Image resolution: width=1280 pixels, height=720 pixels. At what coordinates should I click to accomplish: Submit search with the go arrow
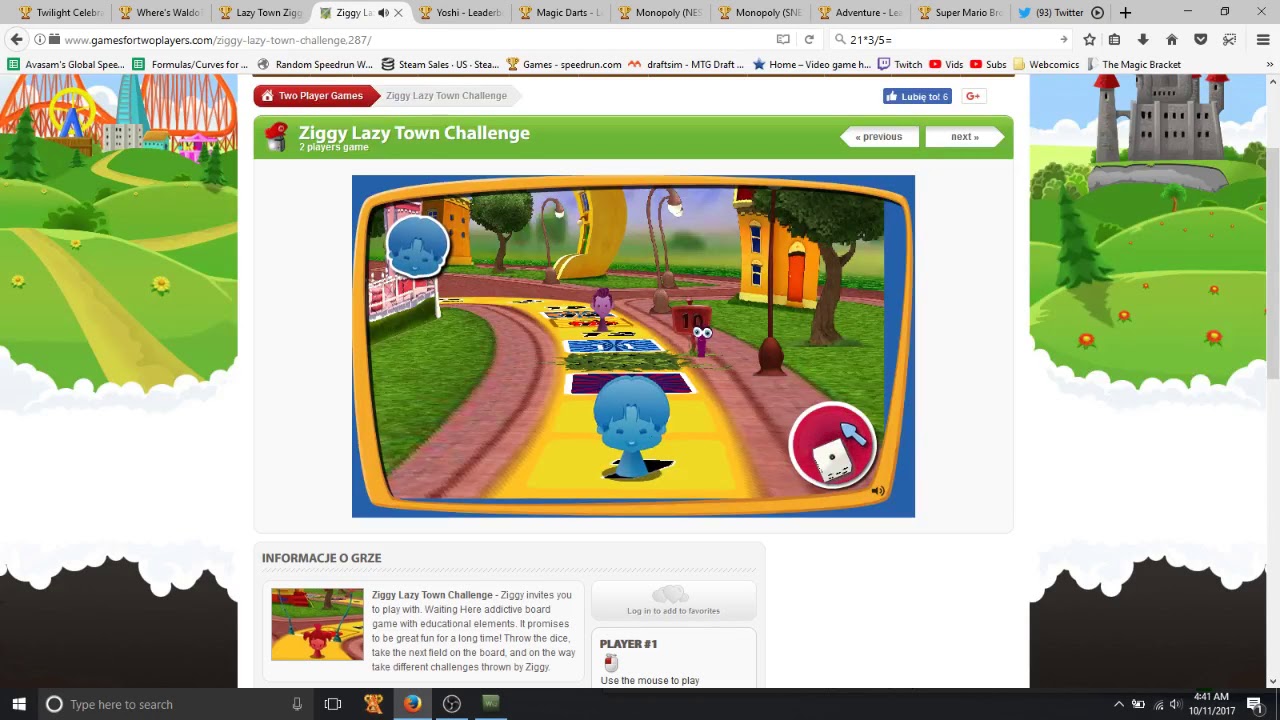click(1063, 40)
